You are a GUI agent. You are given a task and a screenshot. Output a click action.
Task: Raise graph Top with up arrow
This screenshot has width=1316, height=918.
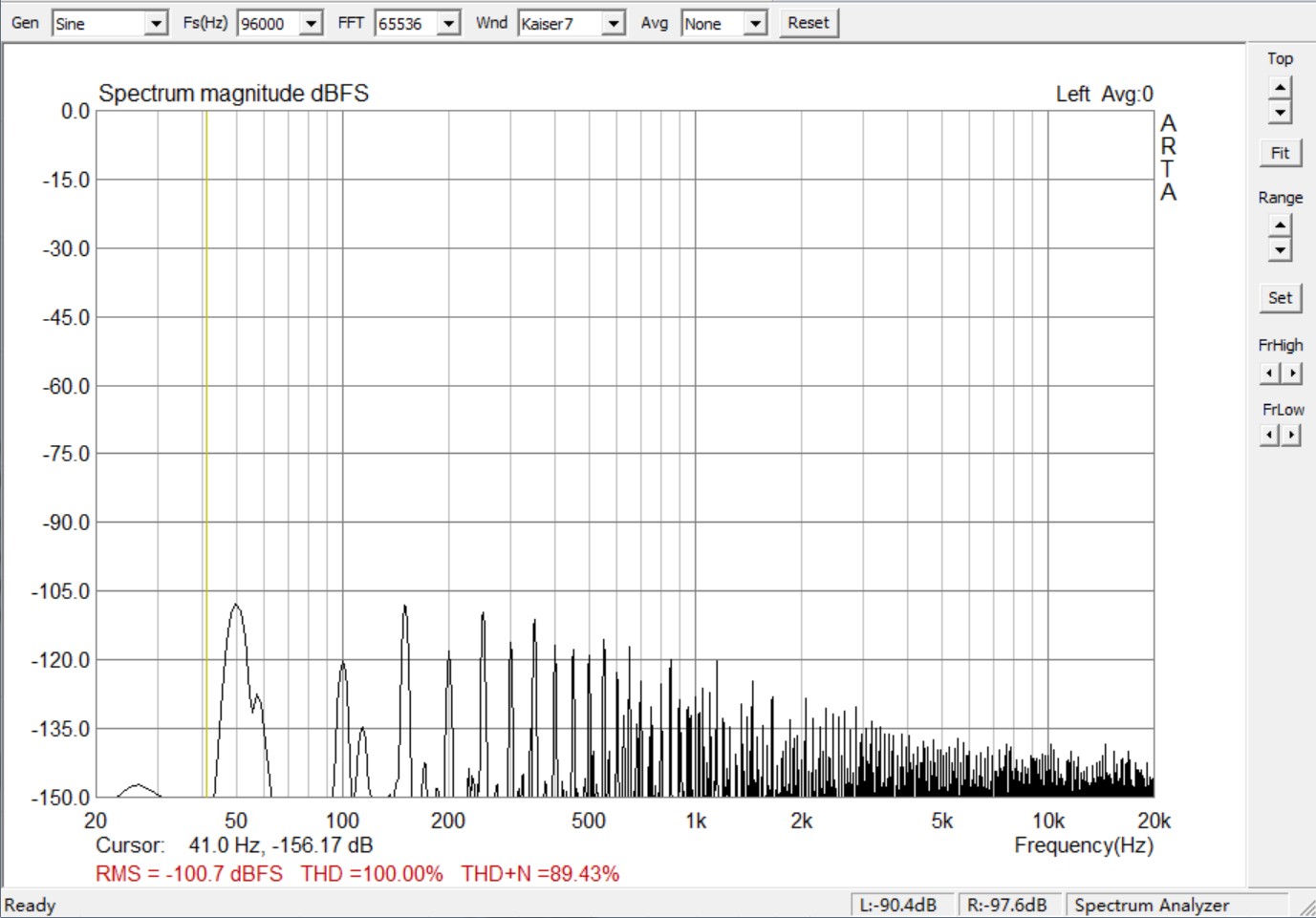[x=1281, y=88]
